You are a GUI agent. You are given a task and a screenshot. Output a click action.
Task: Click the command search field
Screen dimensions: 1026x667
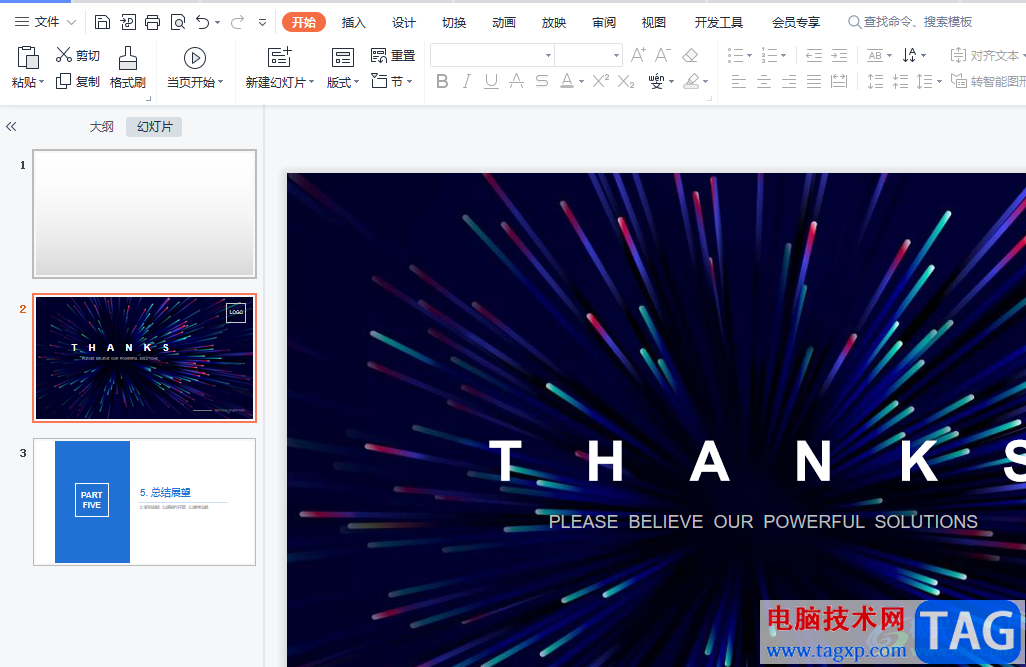(x=910, y=22)
